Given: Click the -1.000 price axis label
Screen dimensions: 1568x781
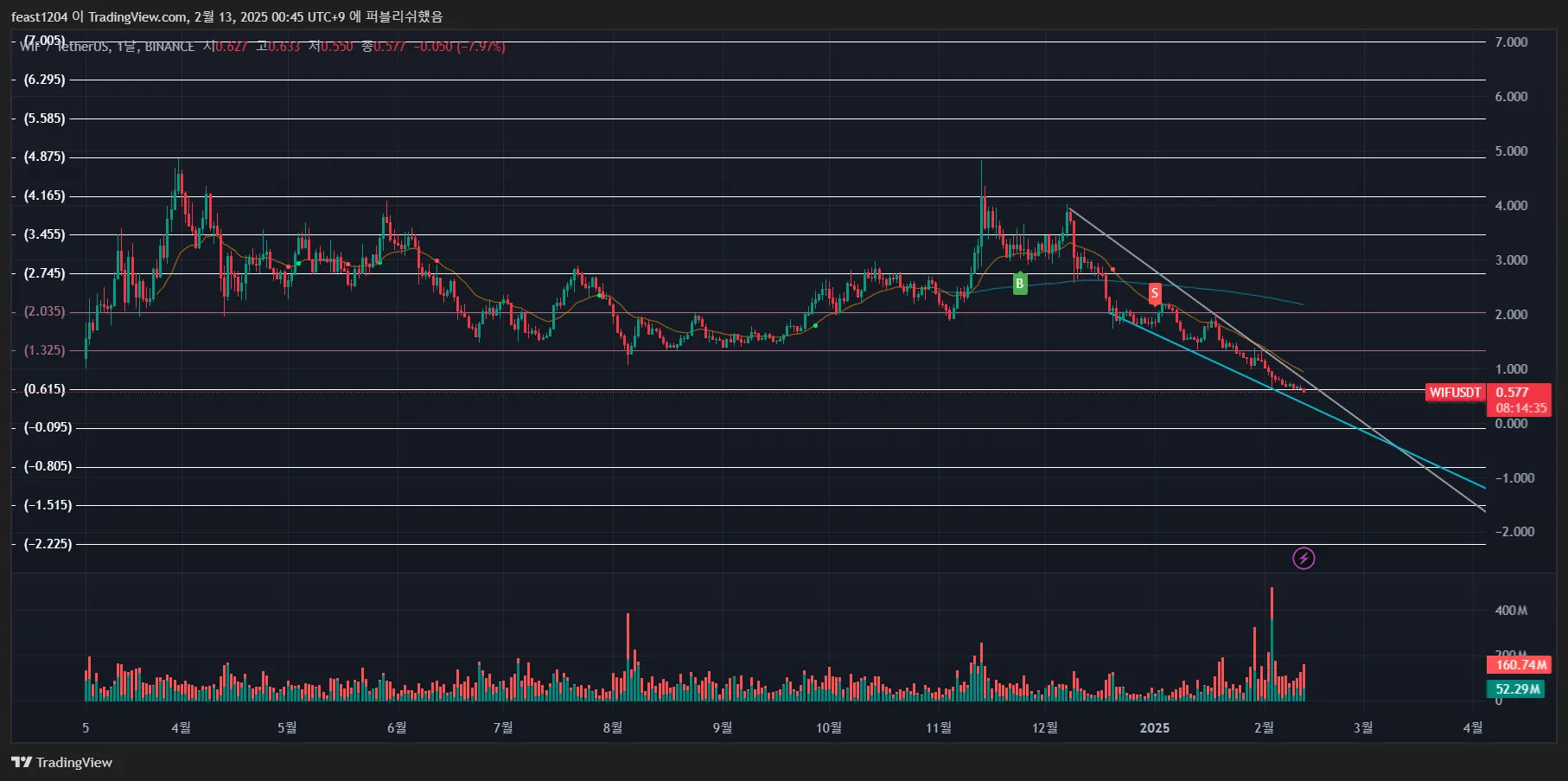Looking at the screenshot, I should point(1514,478).
